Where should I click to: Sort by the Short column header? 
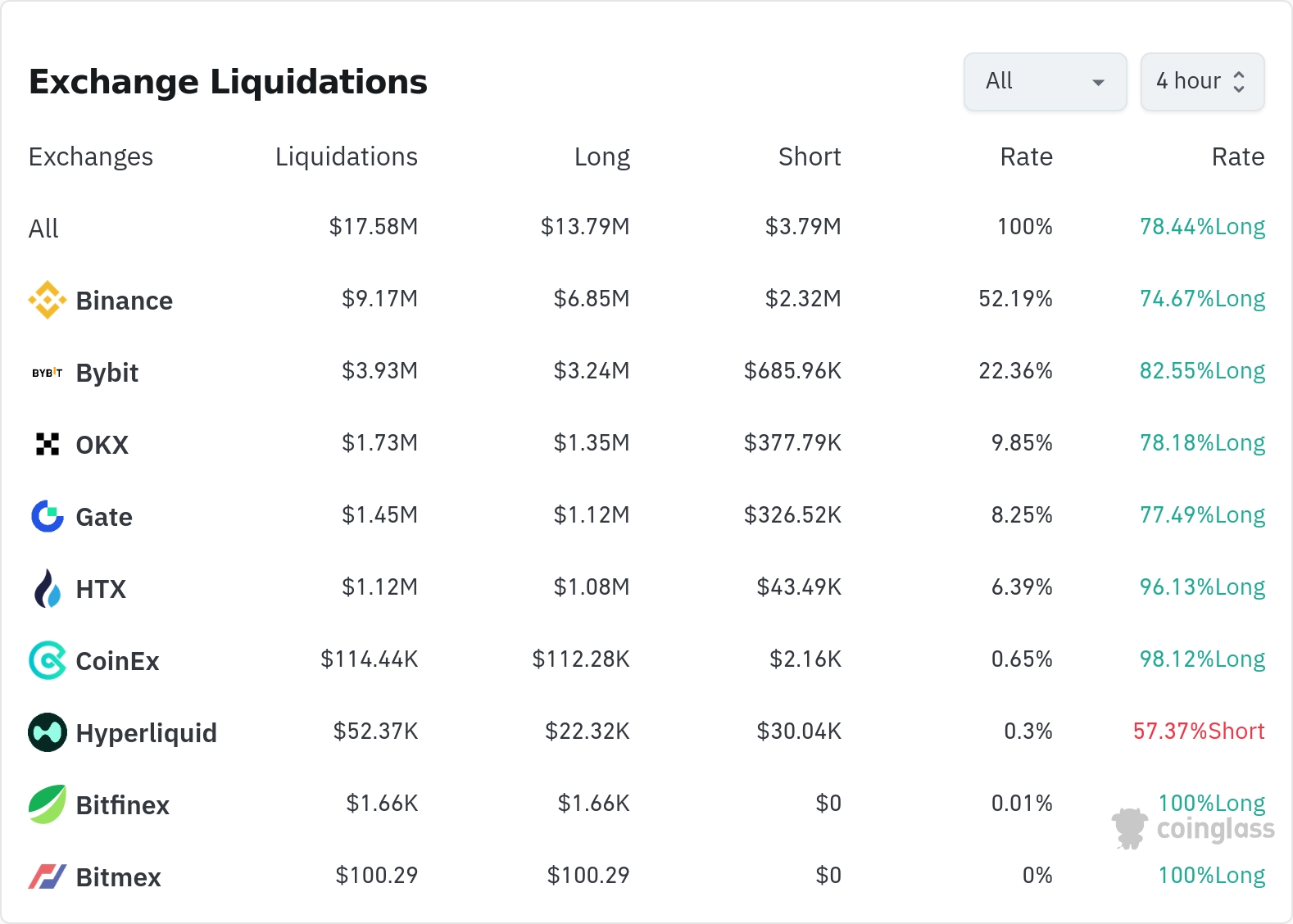pyautogui.click(x=810, y=156)
